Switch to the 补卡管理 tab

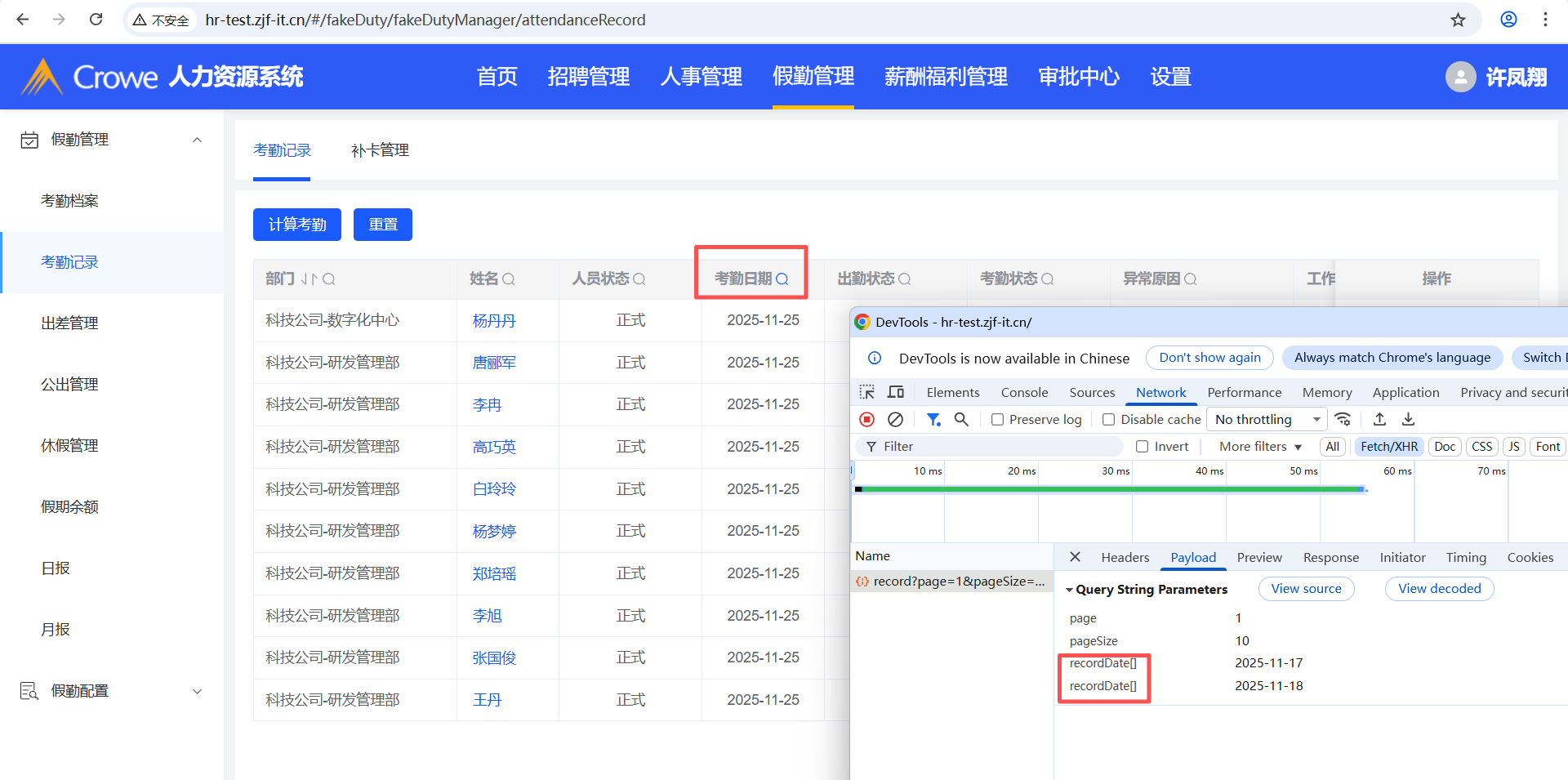coord(380,150)
